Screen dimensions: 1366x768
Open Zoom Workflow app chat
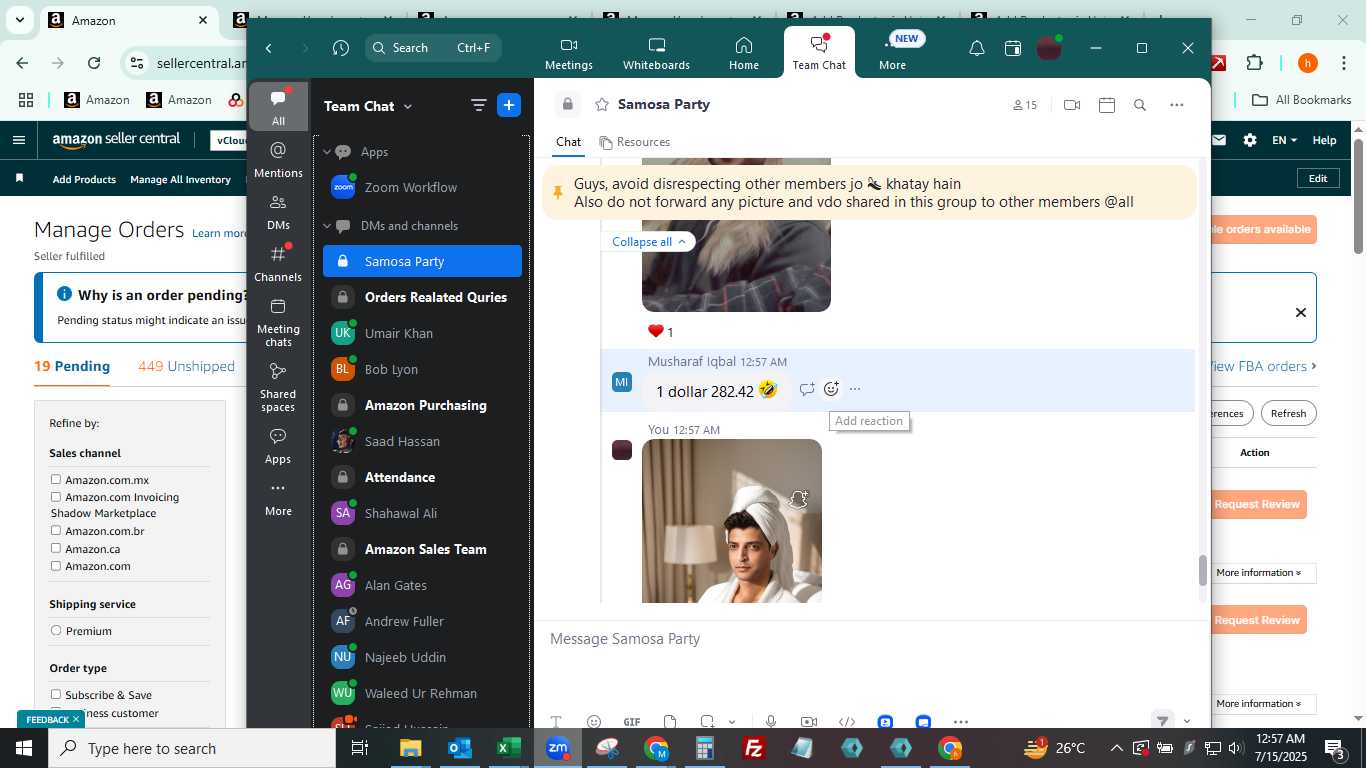click(422, 187)
